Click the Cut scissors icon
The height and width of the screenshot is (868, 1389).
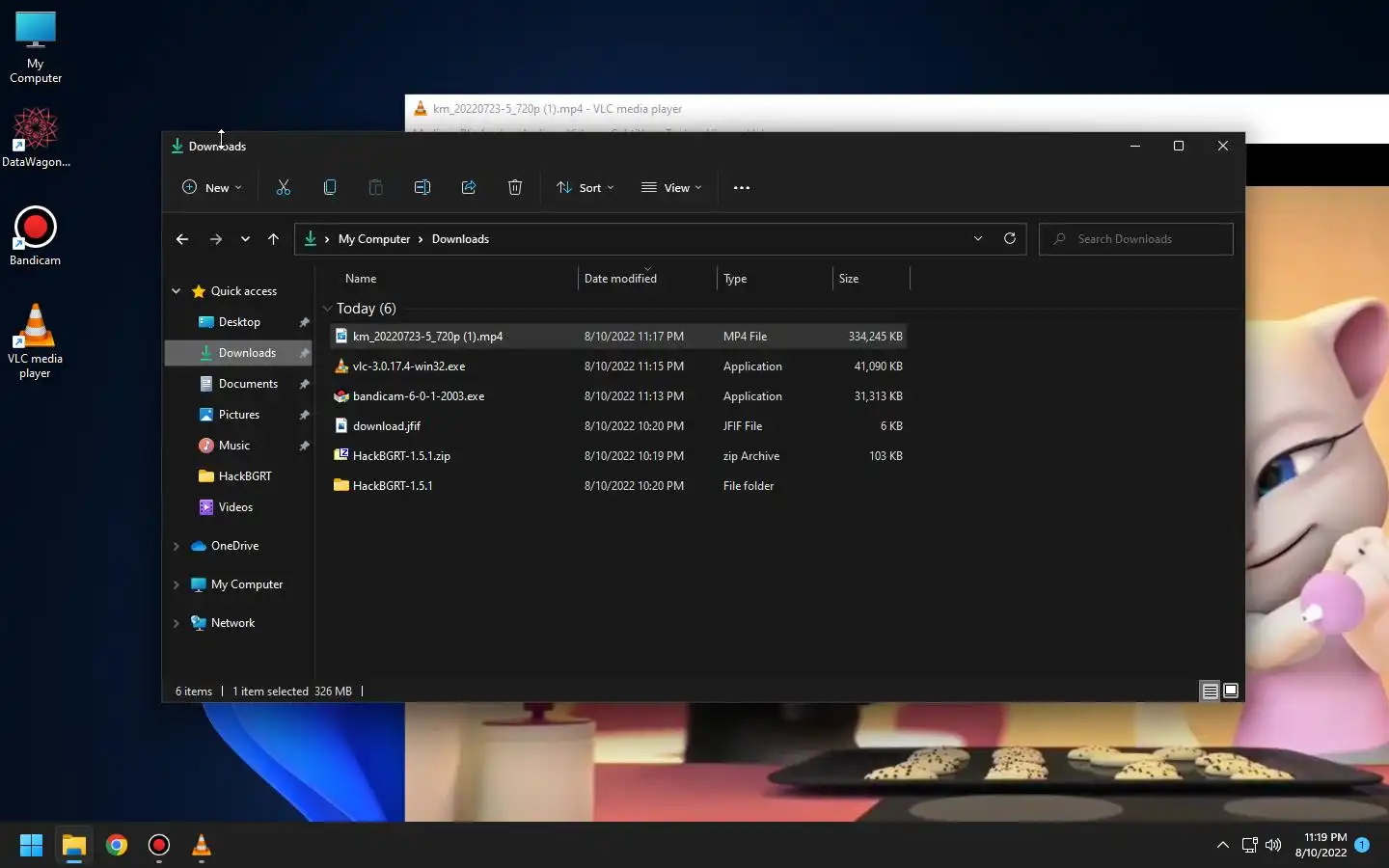284,188
